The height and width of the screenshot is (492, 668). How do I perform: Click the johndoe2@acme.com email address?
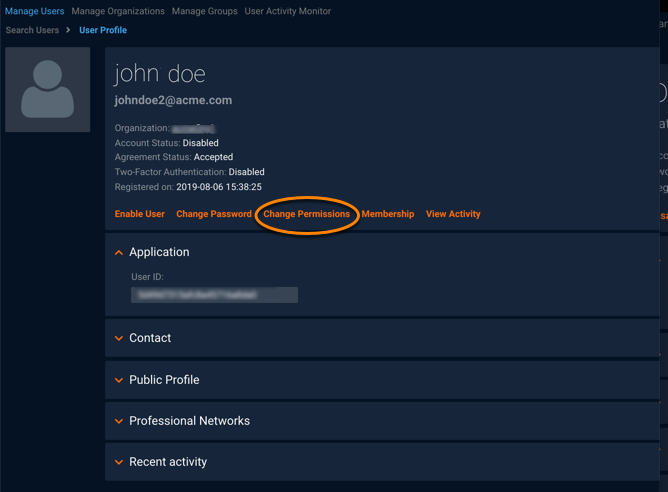tap(173, 100)
